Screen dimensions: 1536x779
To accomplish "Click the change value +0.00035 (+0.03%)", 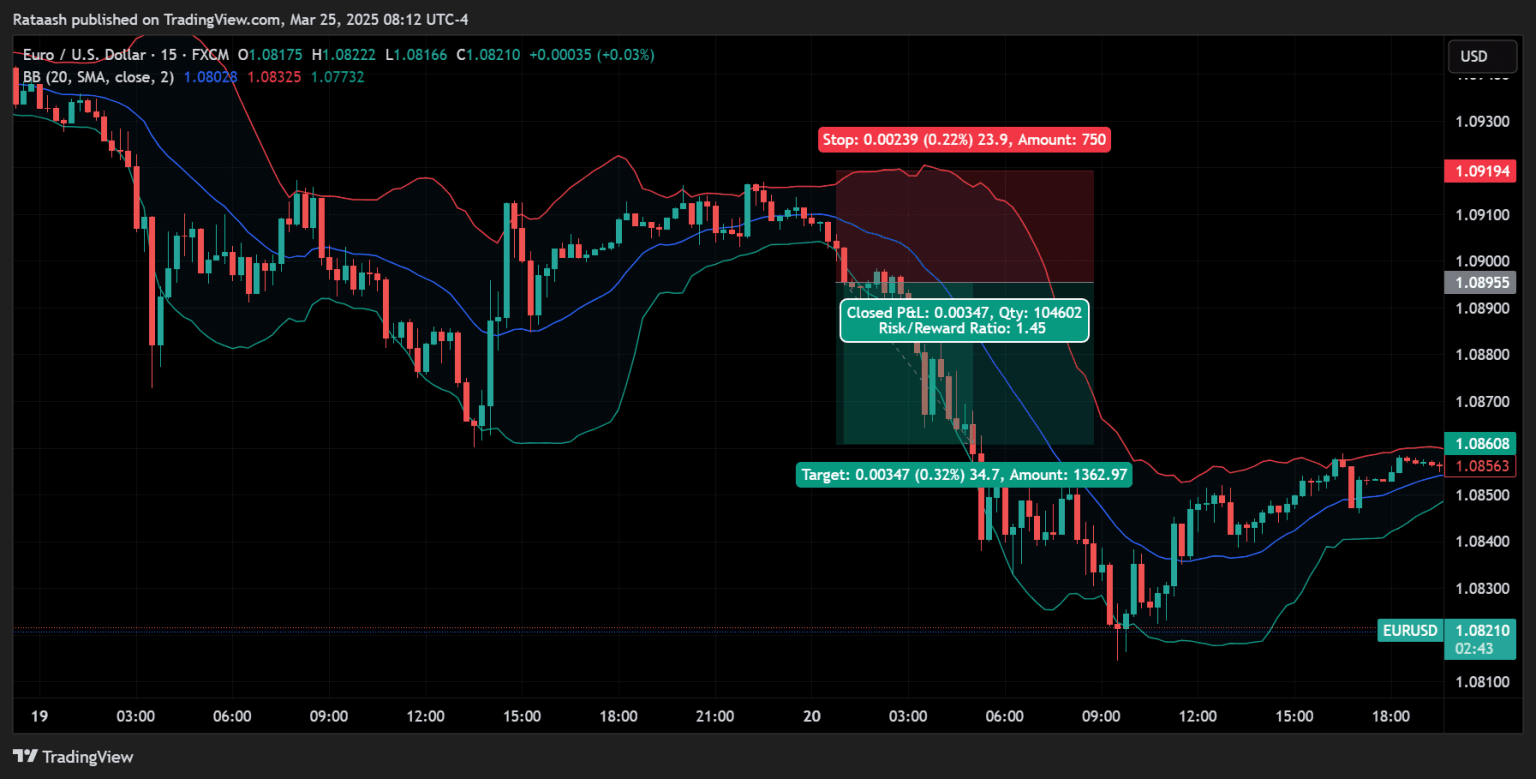I will click(594, 55).
